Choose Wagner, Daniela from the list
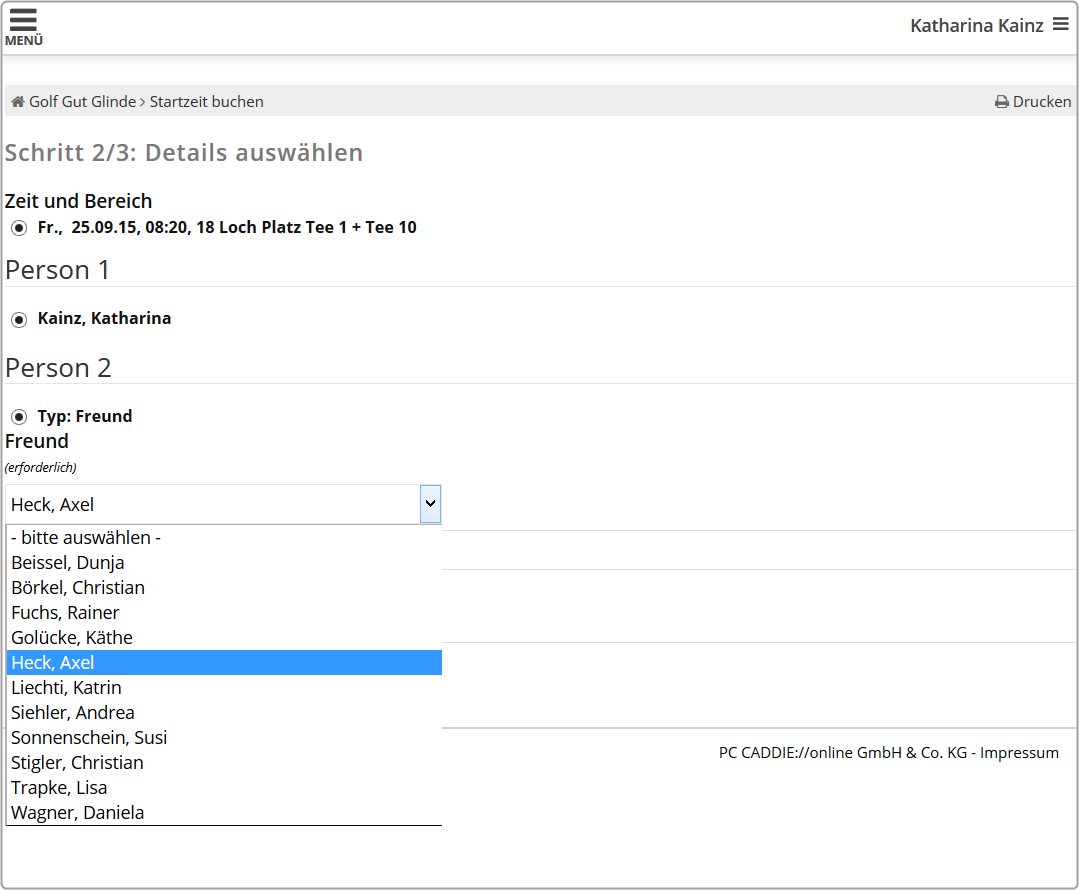Viewport: 1079px width, 890px height. (78, 813)
